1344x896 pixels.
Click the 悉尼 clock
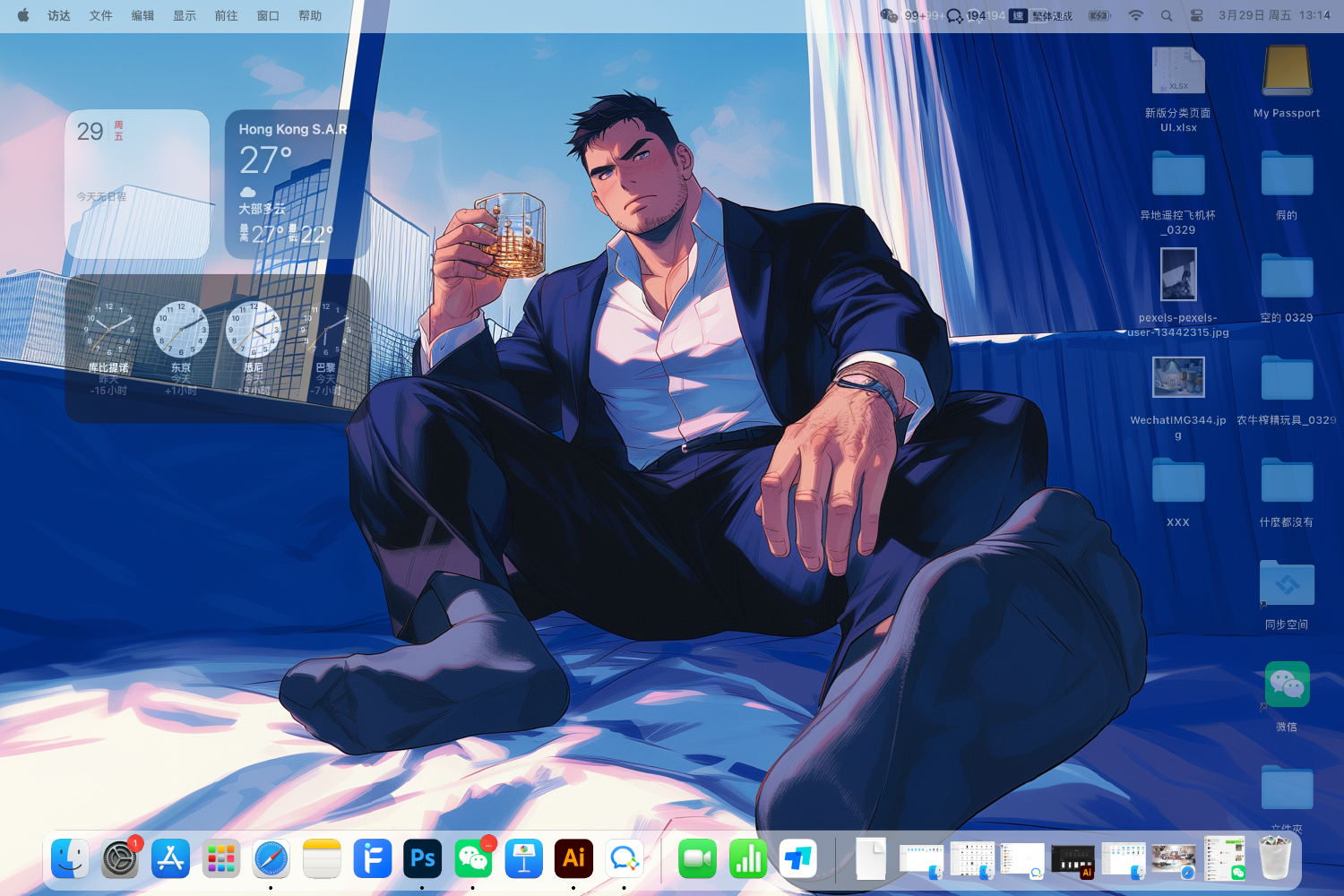[254, 349]
